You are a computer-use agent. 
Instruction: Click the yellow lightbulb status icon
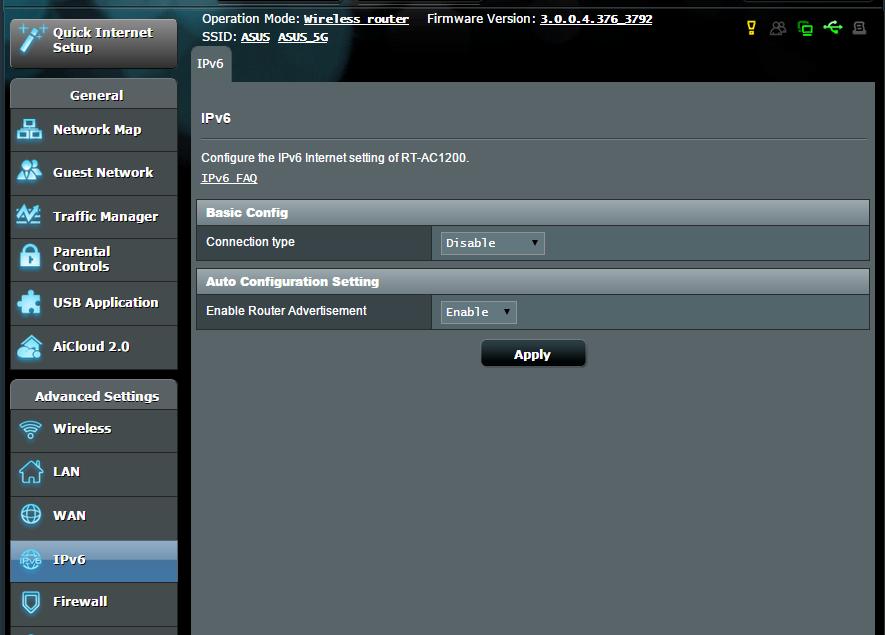coord(751,28)
